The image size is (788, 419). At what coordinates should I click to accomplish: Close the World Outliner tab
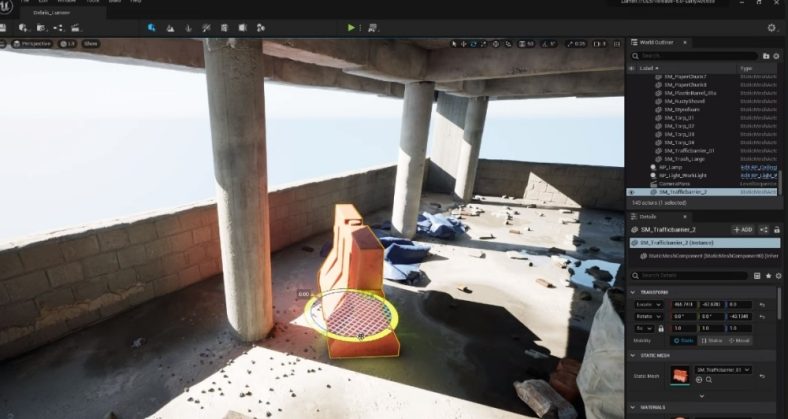685,42
